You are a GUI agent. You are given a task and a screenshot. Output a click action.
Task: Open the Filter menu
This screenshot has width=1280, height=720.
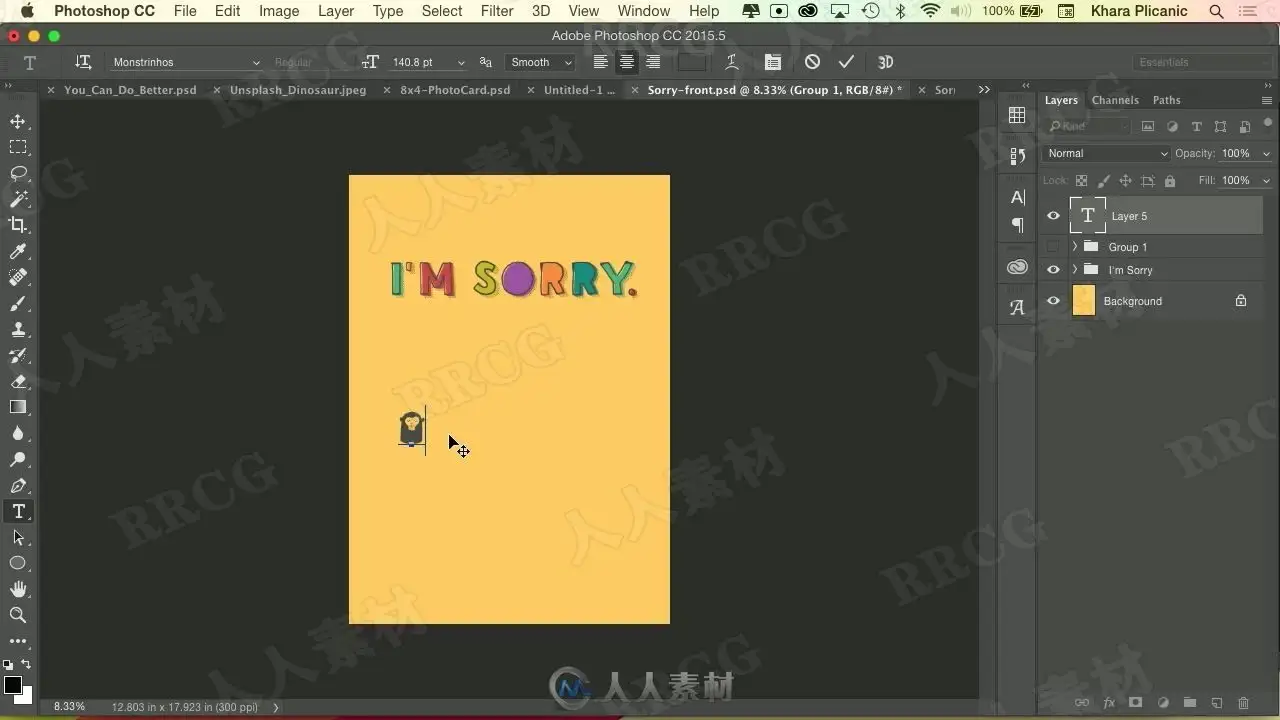[x=497, y=11]
